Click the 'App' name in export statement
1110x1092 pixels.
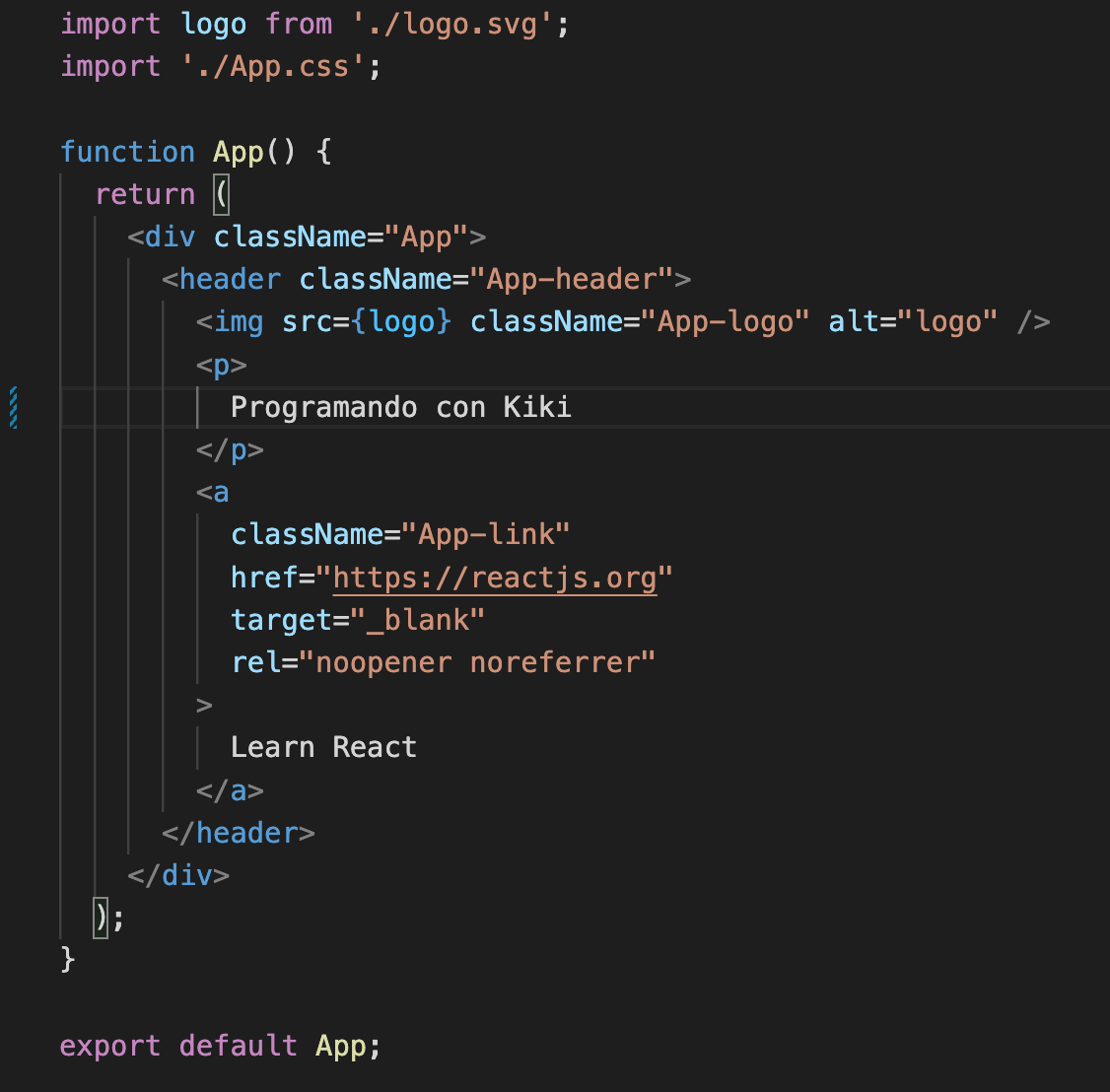click(x=340, y=1046)
